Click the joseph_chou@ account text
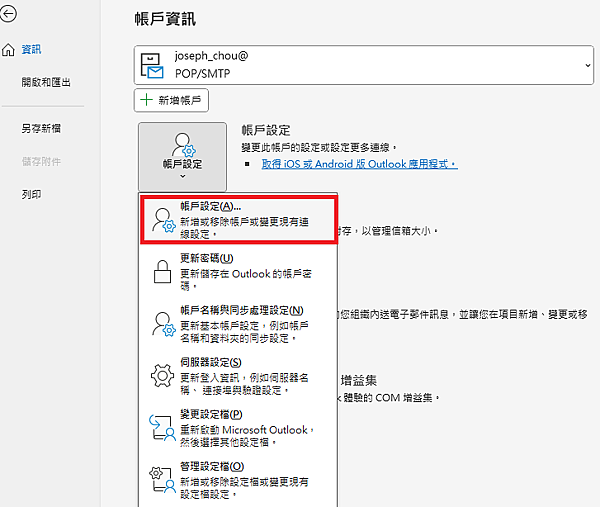 [212, 56]
